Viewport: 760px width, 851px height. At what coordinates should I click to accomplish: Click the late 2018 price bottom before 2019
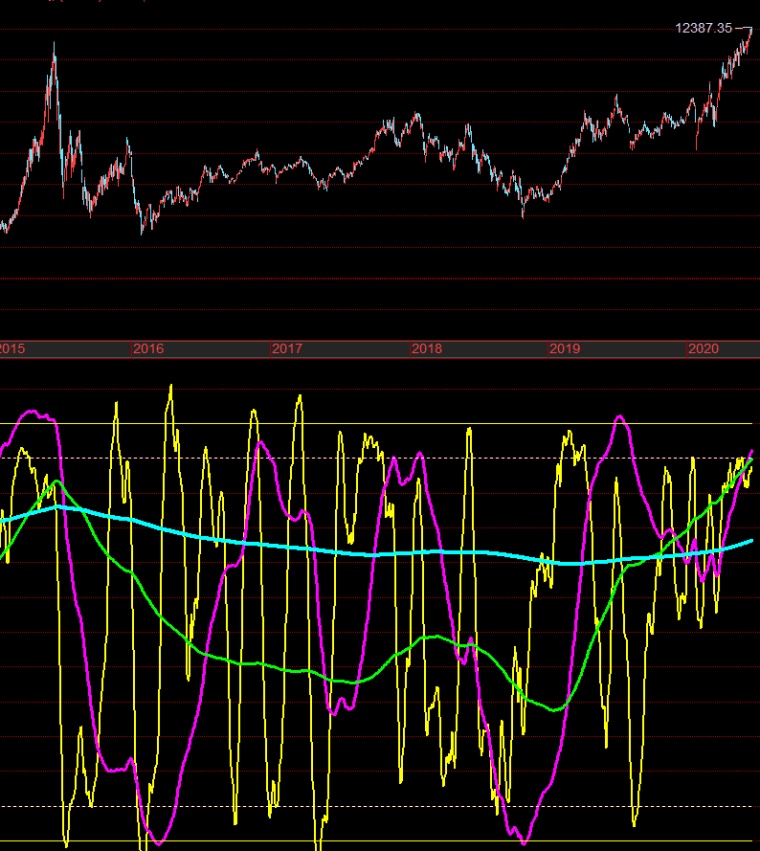click(x=523, y=215)
